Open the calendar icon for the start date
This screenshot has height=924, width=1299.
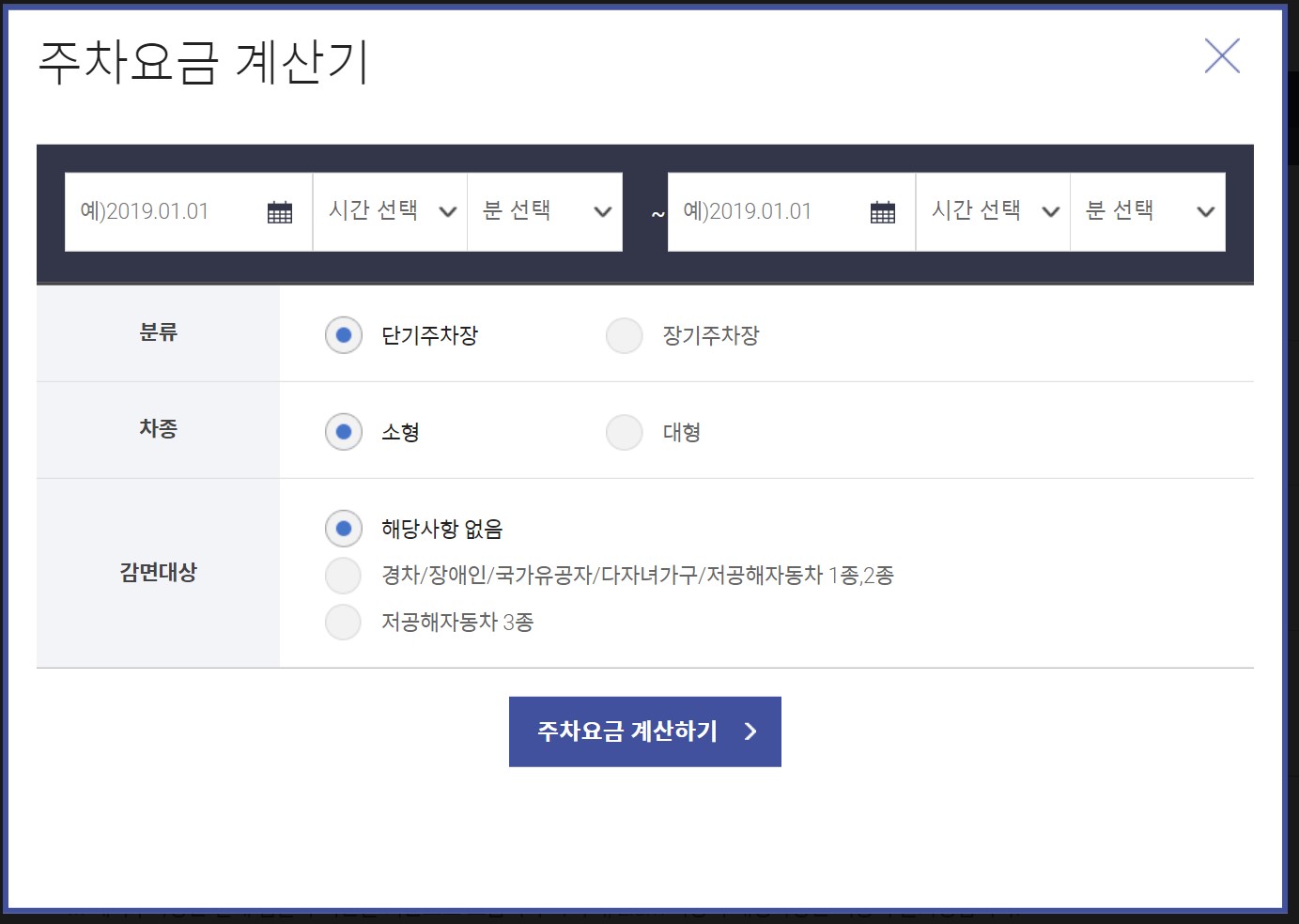coord(280,212)
